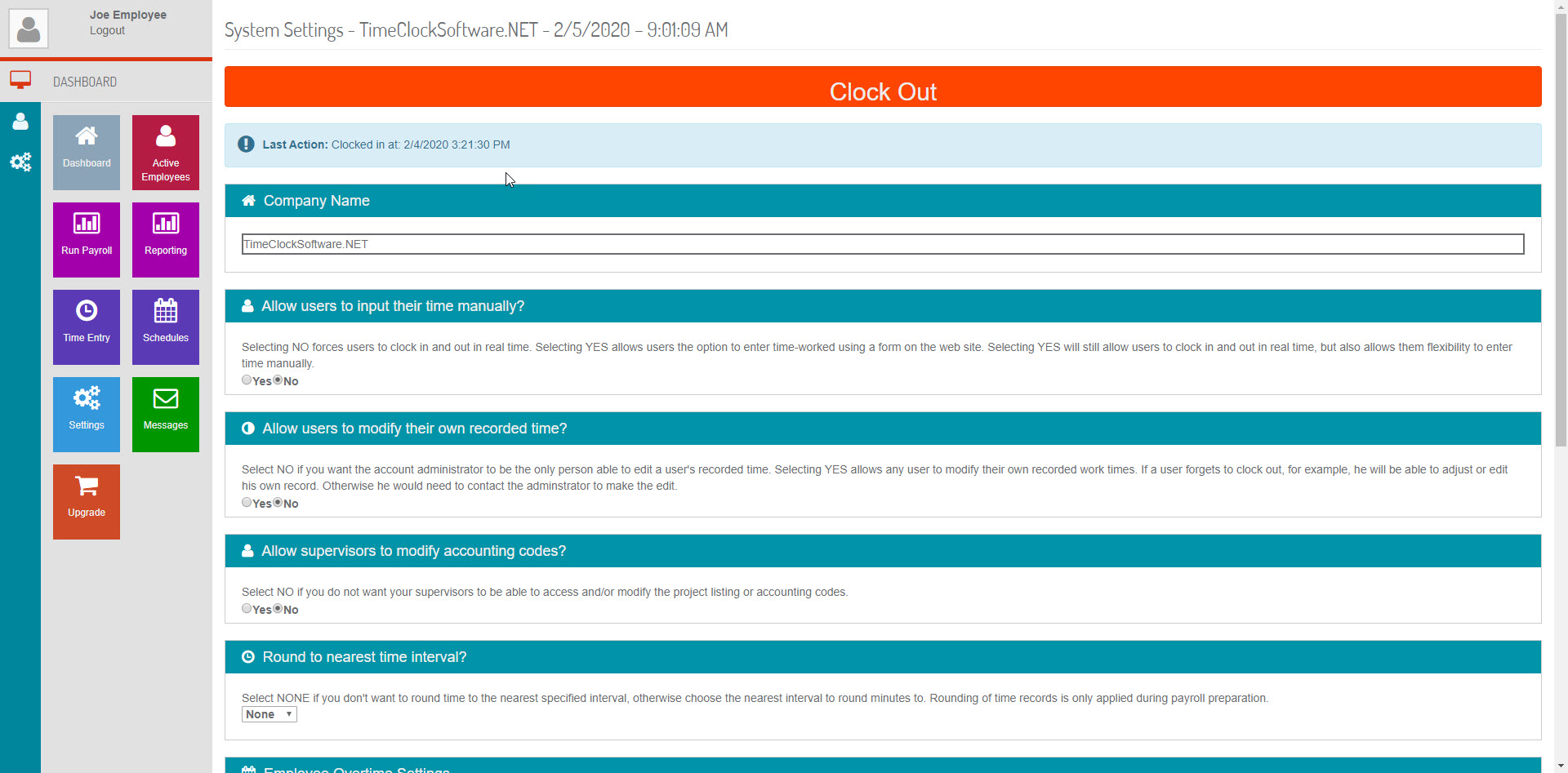The width and height of the screenshot is (1568, 773).
Task: Click the gears icon in left sidebar
Action: click(x=20, y=162)
